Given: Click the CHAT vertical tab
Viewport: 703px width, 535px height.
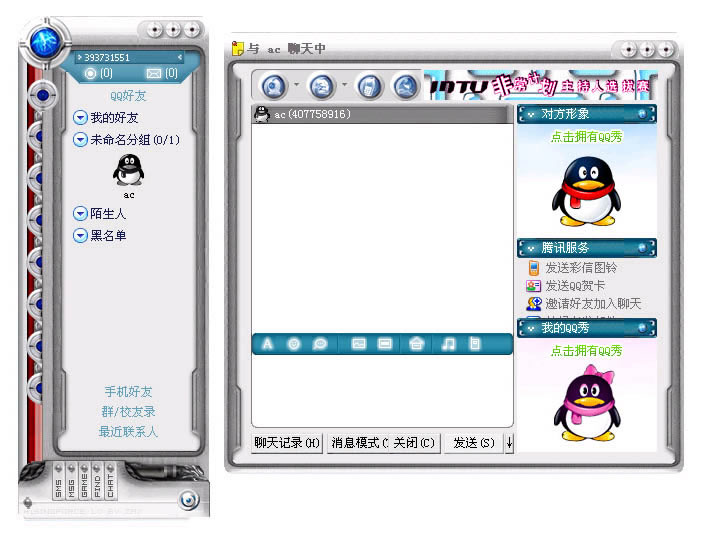Looking at the screenshot, I should click(x=110, y=482).
